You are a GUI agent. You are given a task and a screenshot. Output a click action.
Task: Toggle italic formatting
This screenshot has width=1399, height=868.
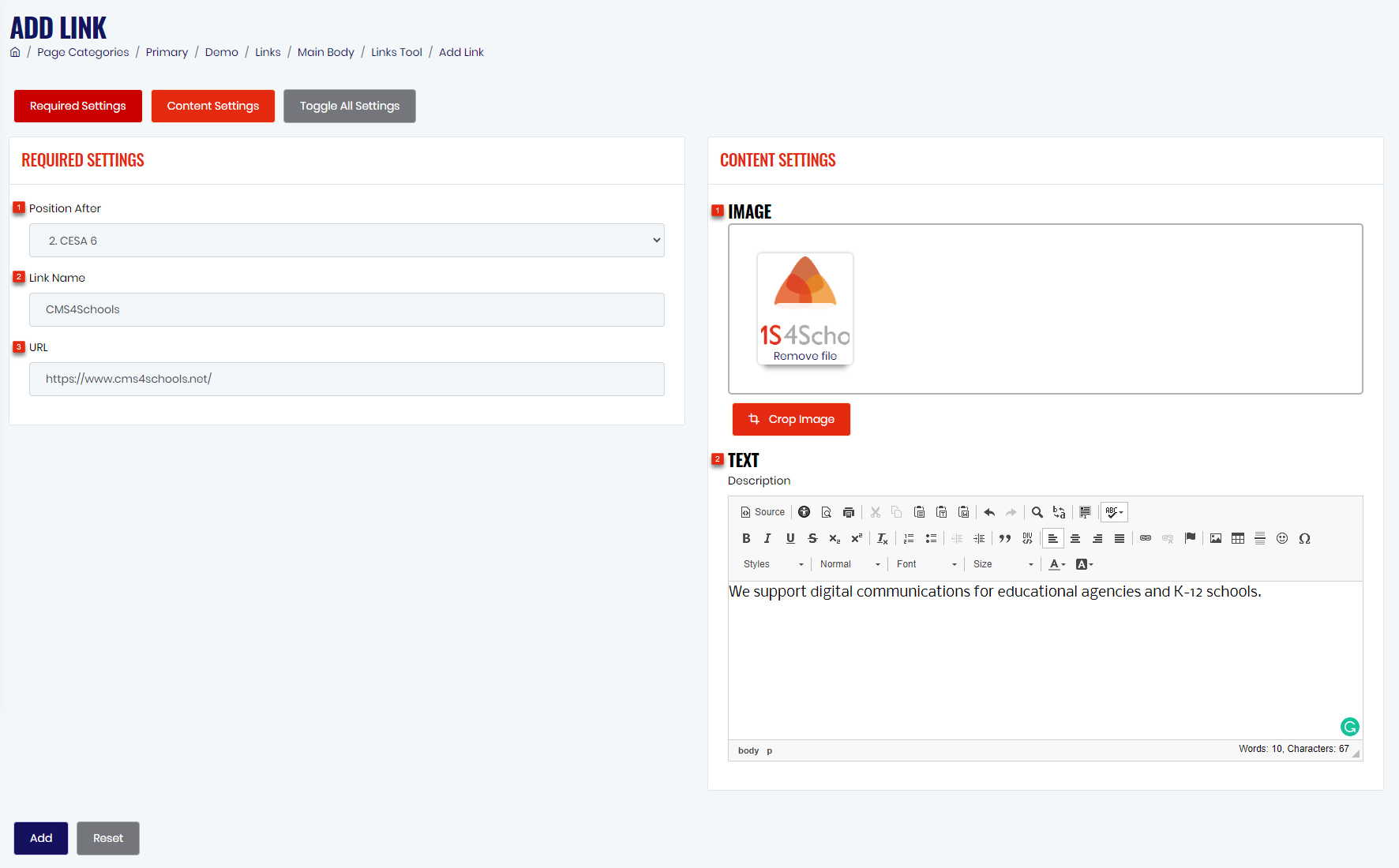tap(767, 538)
